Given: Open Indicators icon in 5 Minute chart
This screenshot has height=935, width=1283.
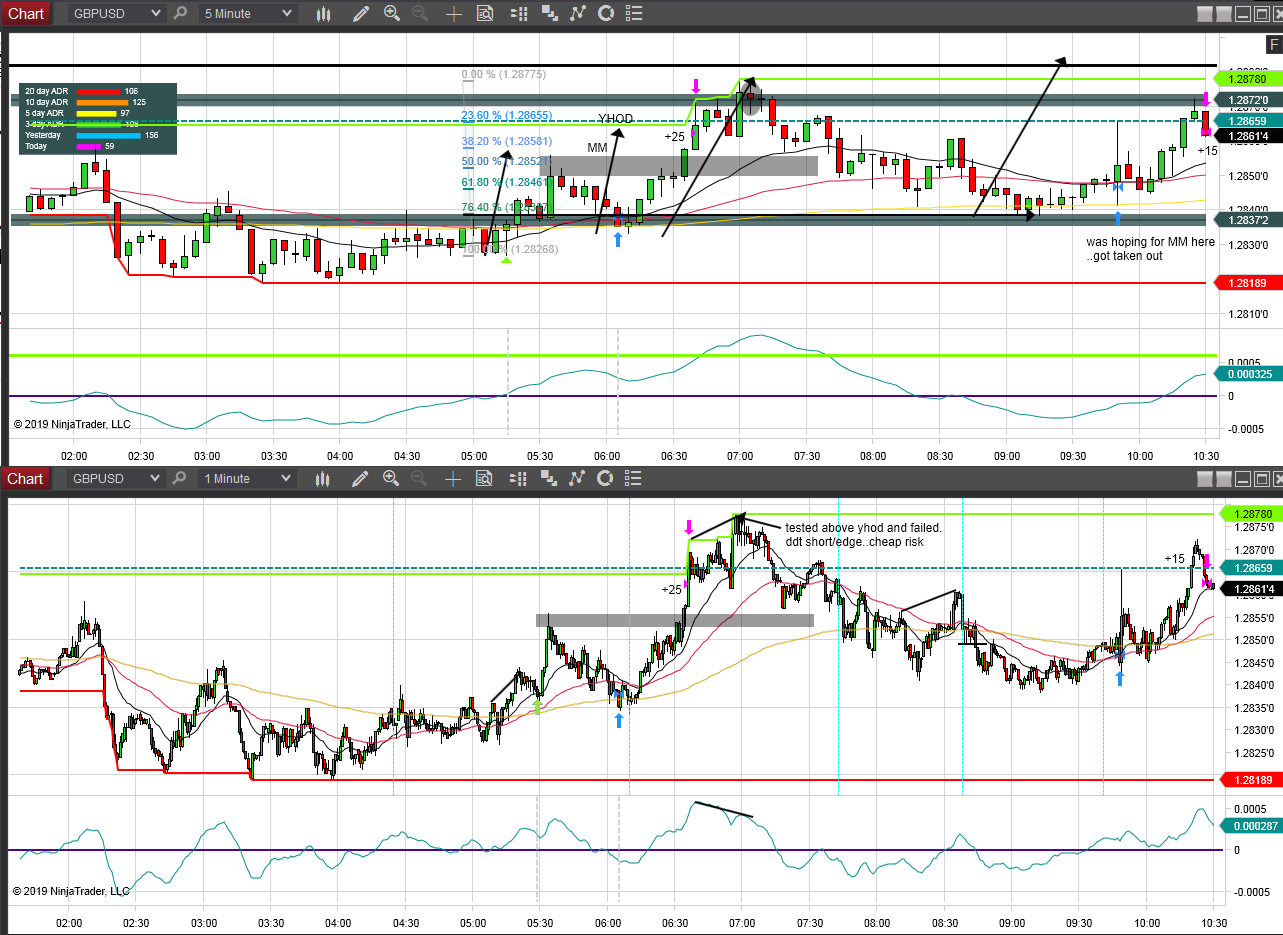Looking at the screenshot, I should tap(577, 13).
